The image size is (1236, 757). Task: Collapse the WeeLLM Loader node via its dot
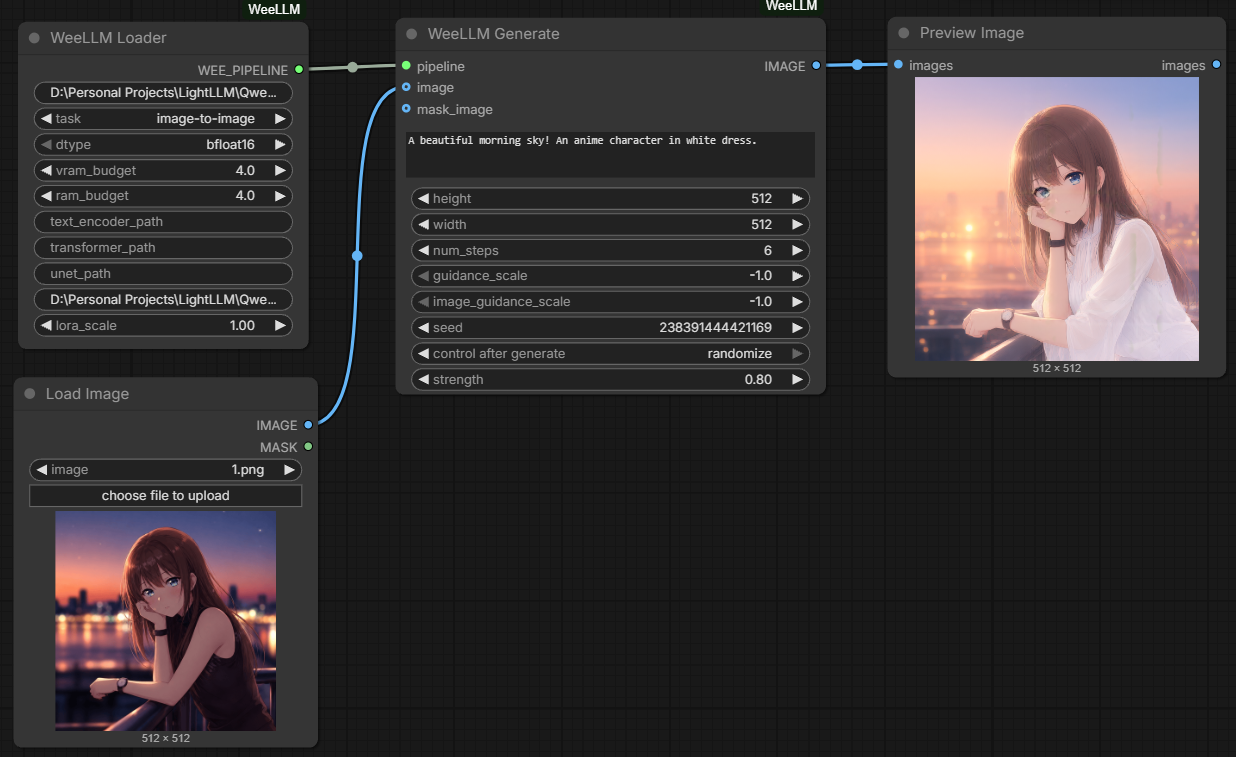coord(34,38)
